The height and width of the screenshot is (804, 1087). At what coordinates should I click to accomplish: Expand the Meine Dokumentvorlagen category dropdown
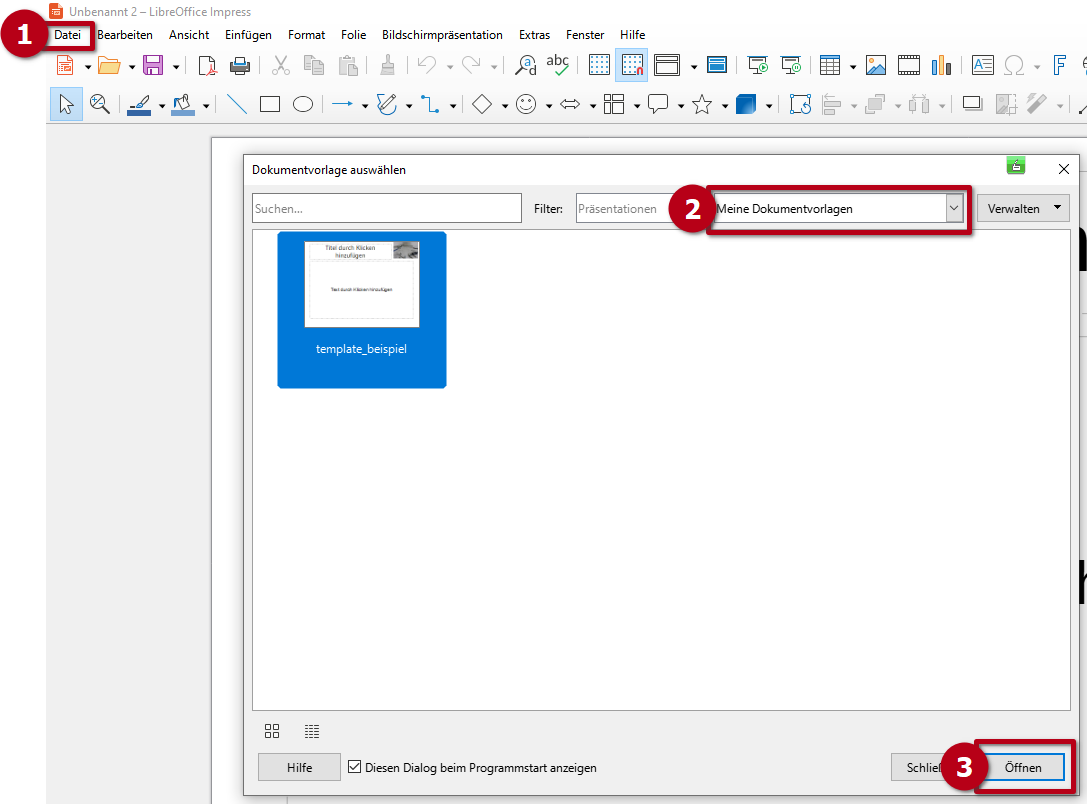coord(954,208)
